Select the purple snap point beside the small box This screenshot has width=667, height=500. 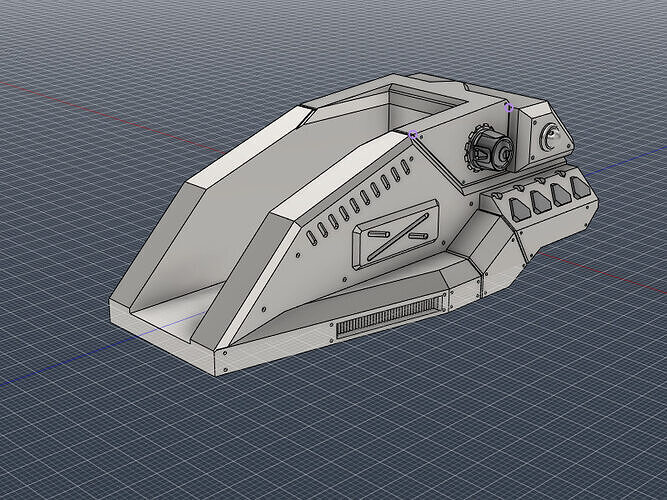click(509, 108)
